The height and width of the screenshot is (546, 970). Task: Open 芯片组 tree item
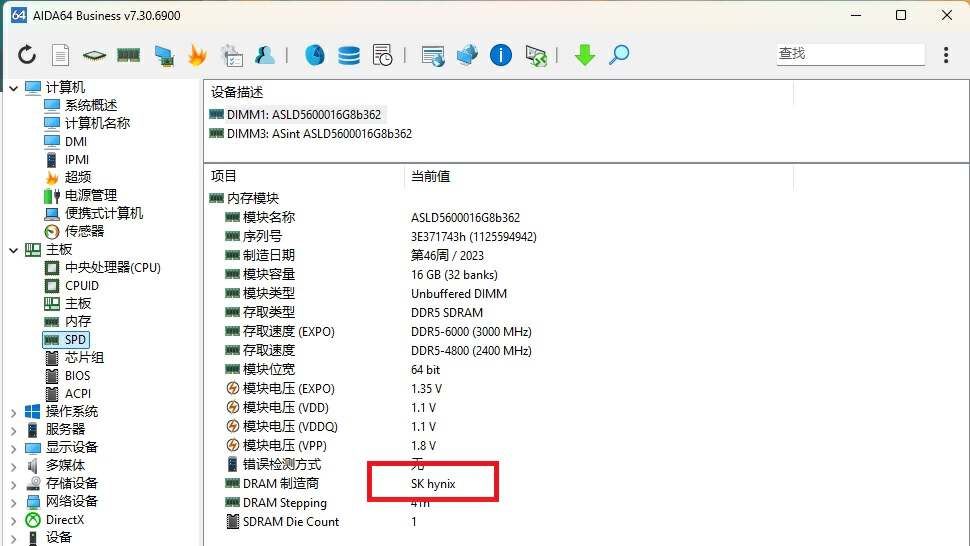(x=84, y=357)
